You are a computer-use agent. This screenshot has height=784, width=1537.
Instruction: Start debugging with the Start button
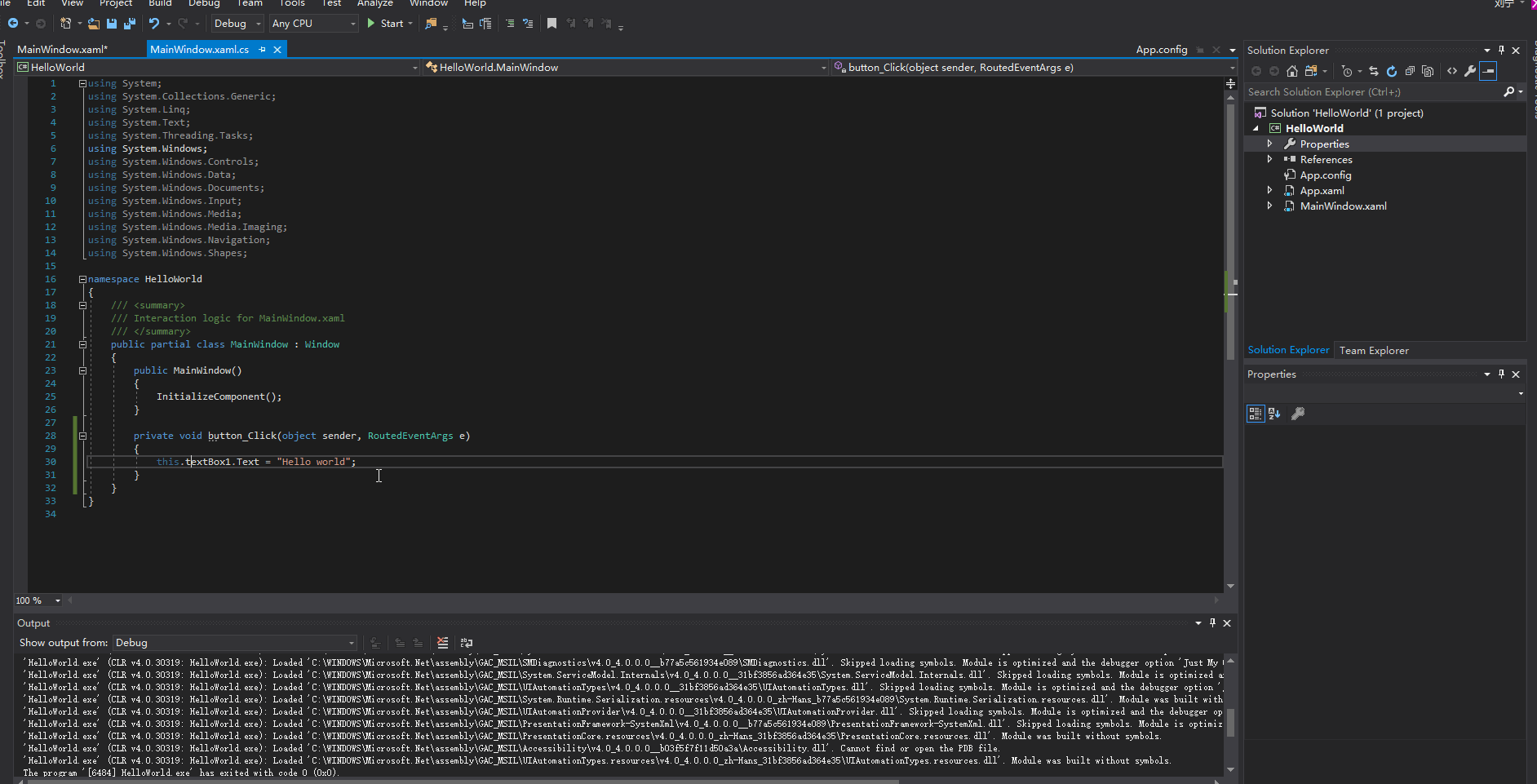(x=386, y=24)
